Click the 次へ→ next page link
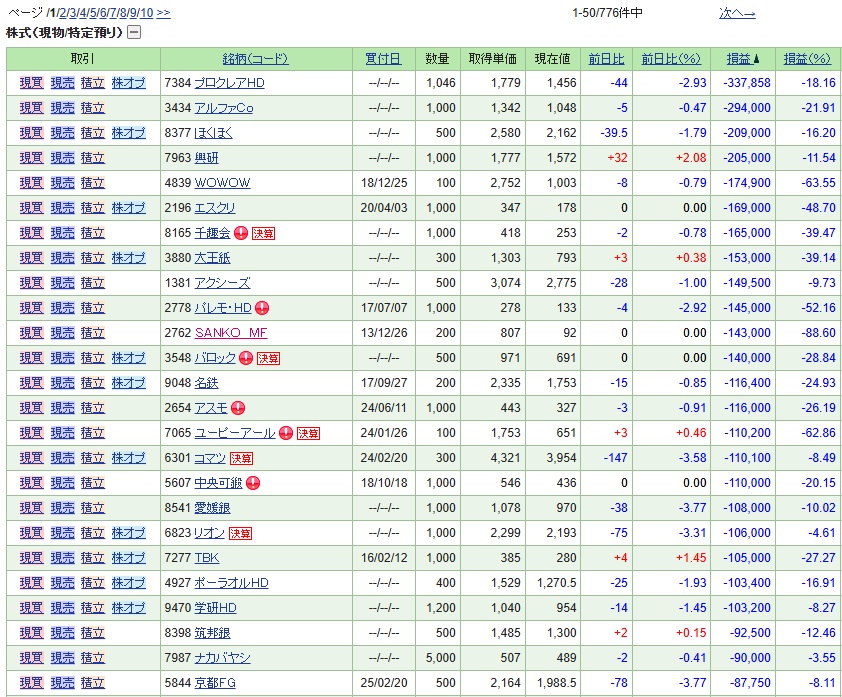842x697 pixels. tap(737, 13)
